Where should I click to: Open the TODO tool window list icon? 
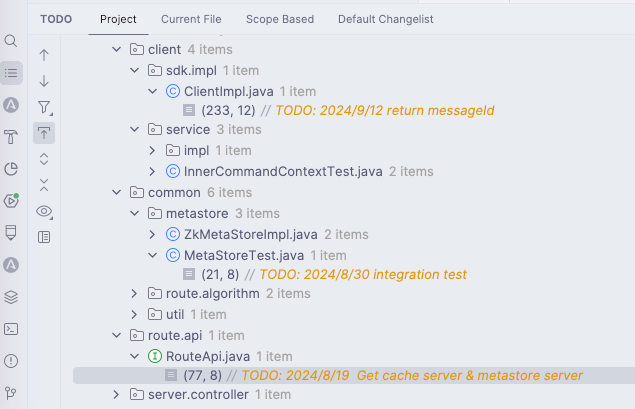point(12,72)
